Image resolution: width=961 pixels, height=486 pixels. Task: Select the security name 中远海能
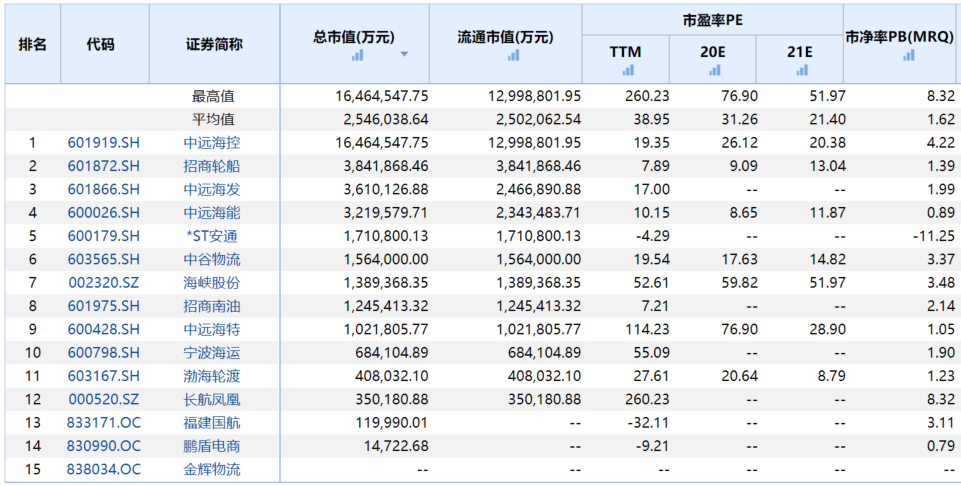click(212, 213)
